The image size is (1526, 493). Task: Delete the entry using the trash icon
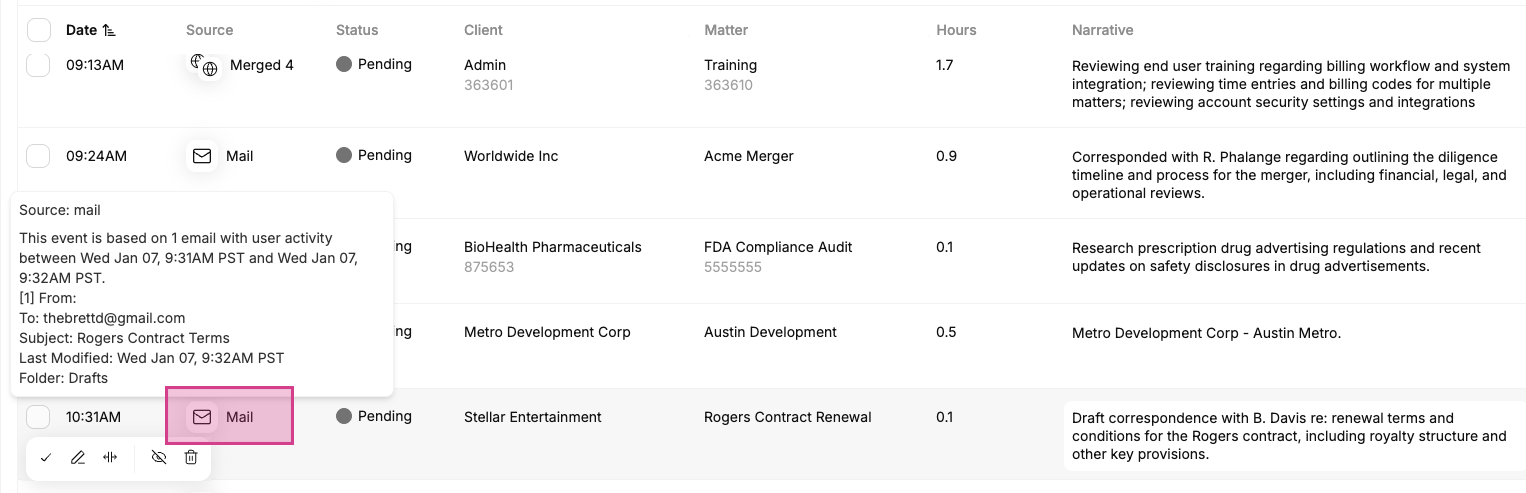(x=191, y=458)
